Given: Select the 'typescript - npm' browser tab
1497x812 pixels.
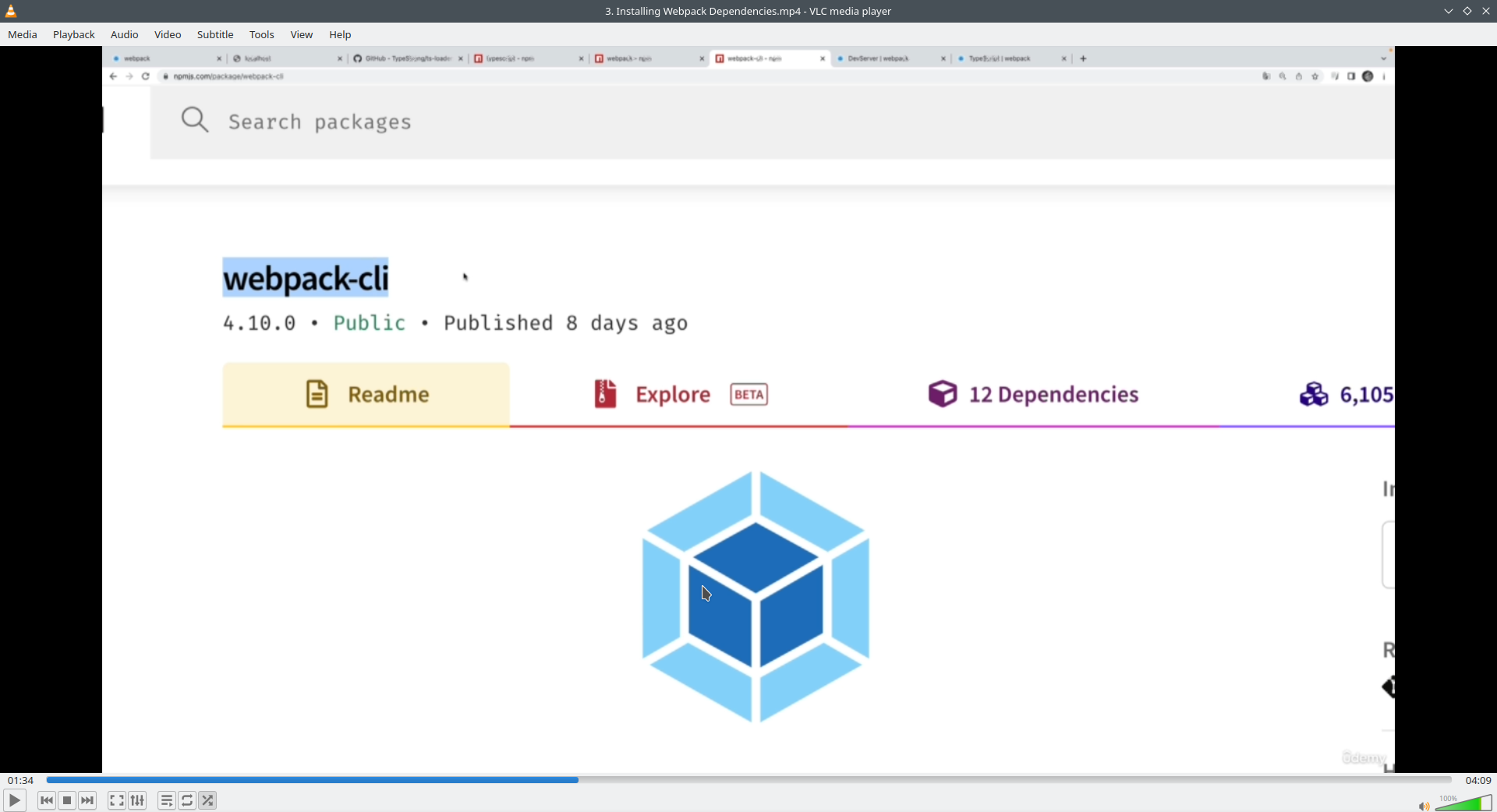Looking at the screenshot, I should click(529, 58).
